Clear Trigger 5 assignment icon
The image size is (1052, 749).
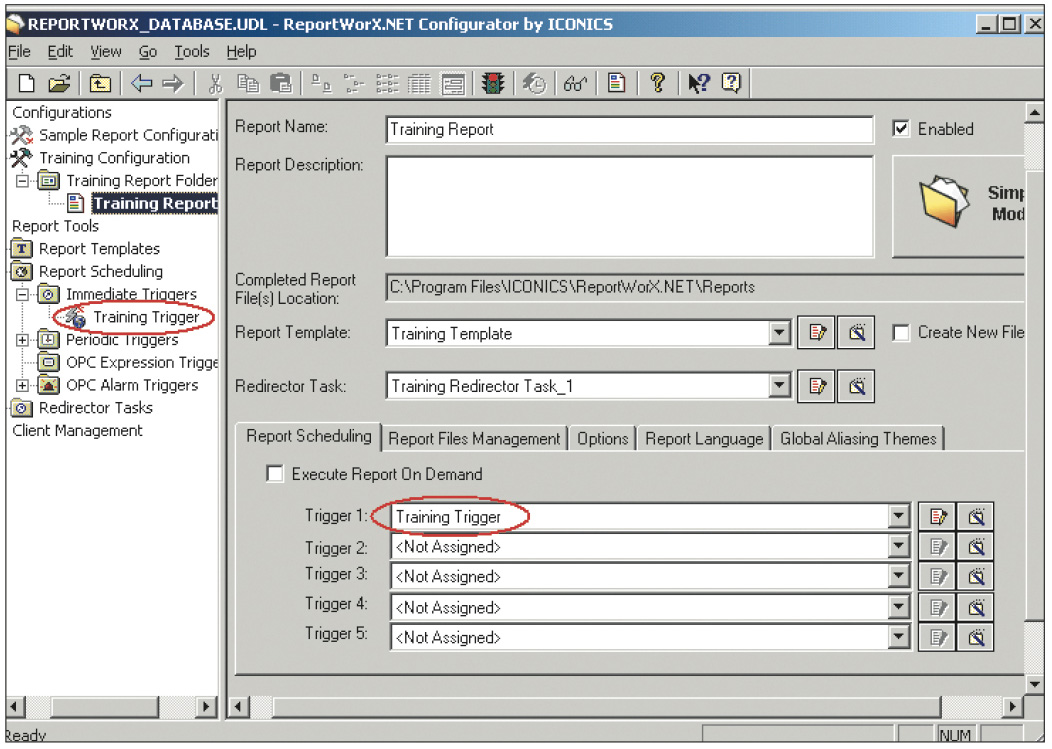click(976, 637)
